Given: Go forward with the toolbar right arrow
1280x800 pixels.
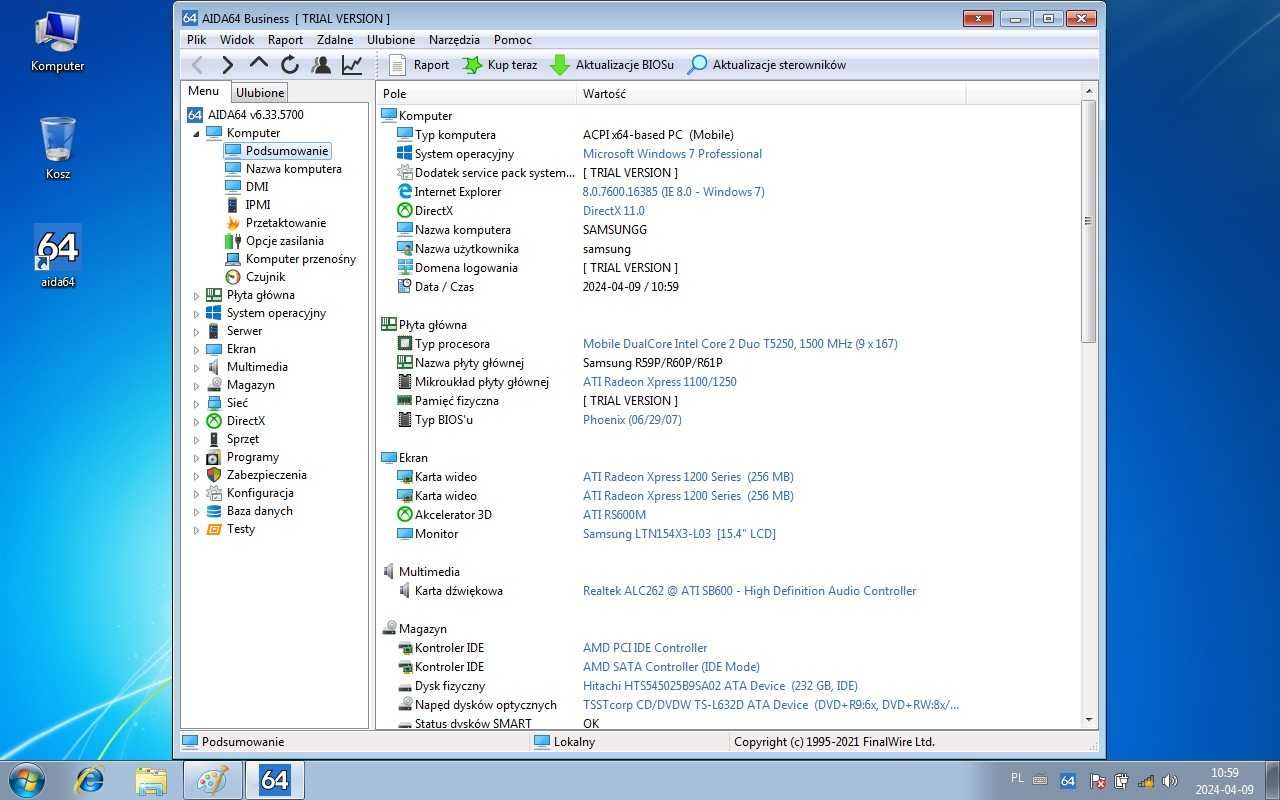Looking at the screenshot, I should 228,65.
